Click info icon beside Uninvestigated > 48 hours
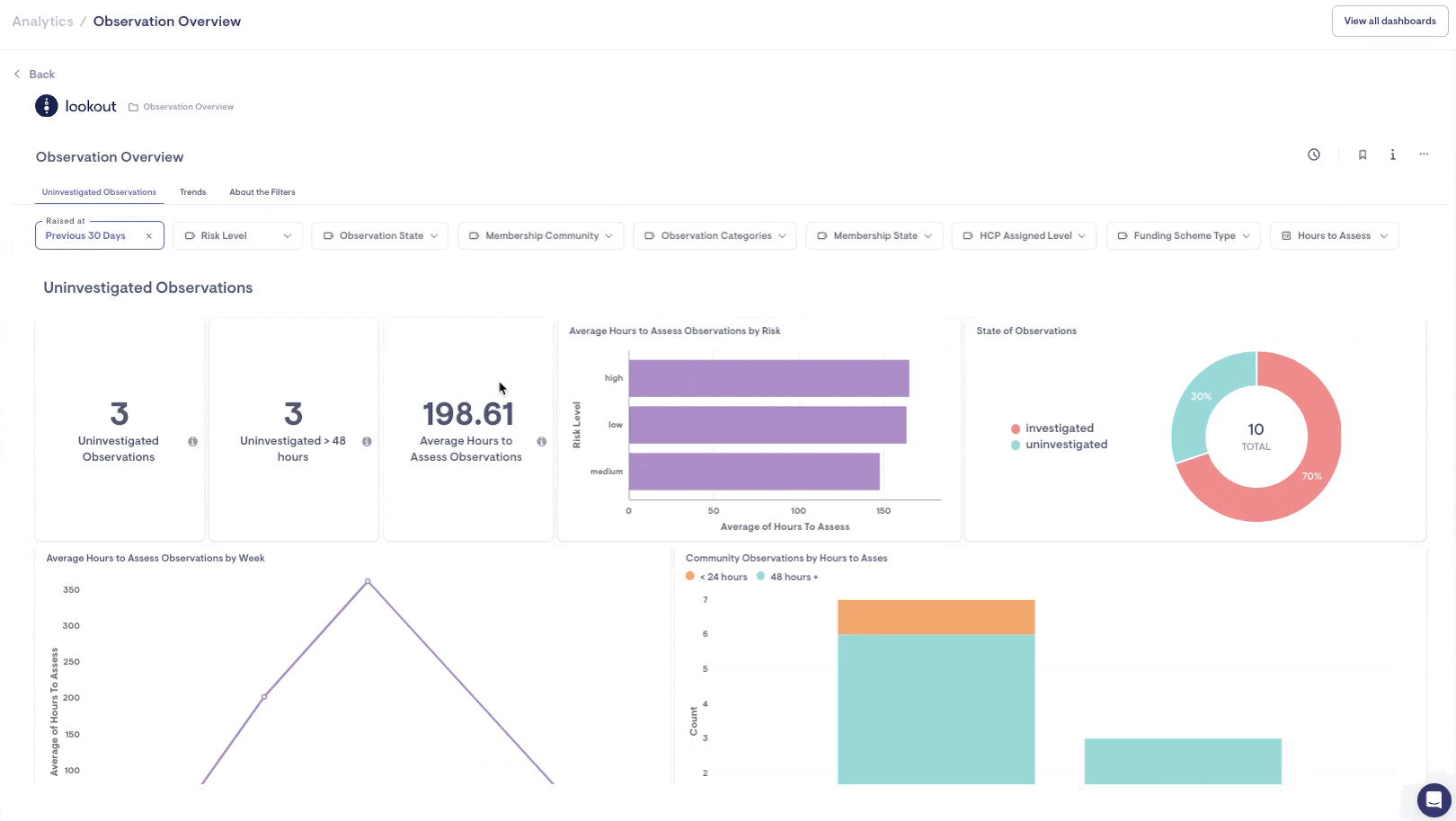The height and width of the screenshot is (821, 1456). tap(367, 442)
